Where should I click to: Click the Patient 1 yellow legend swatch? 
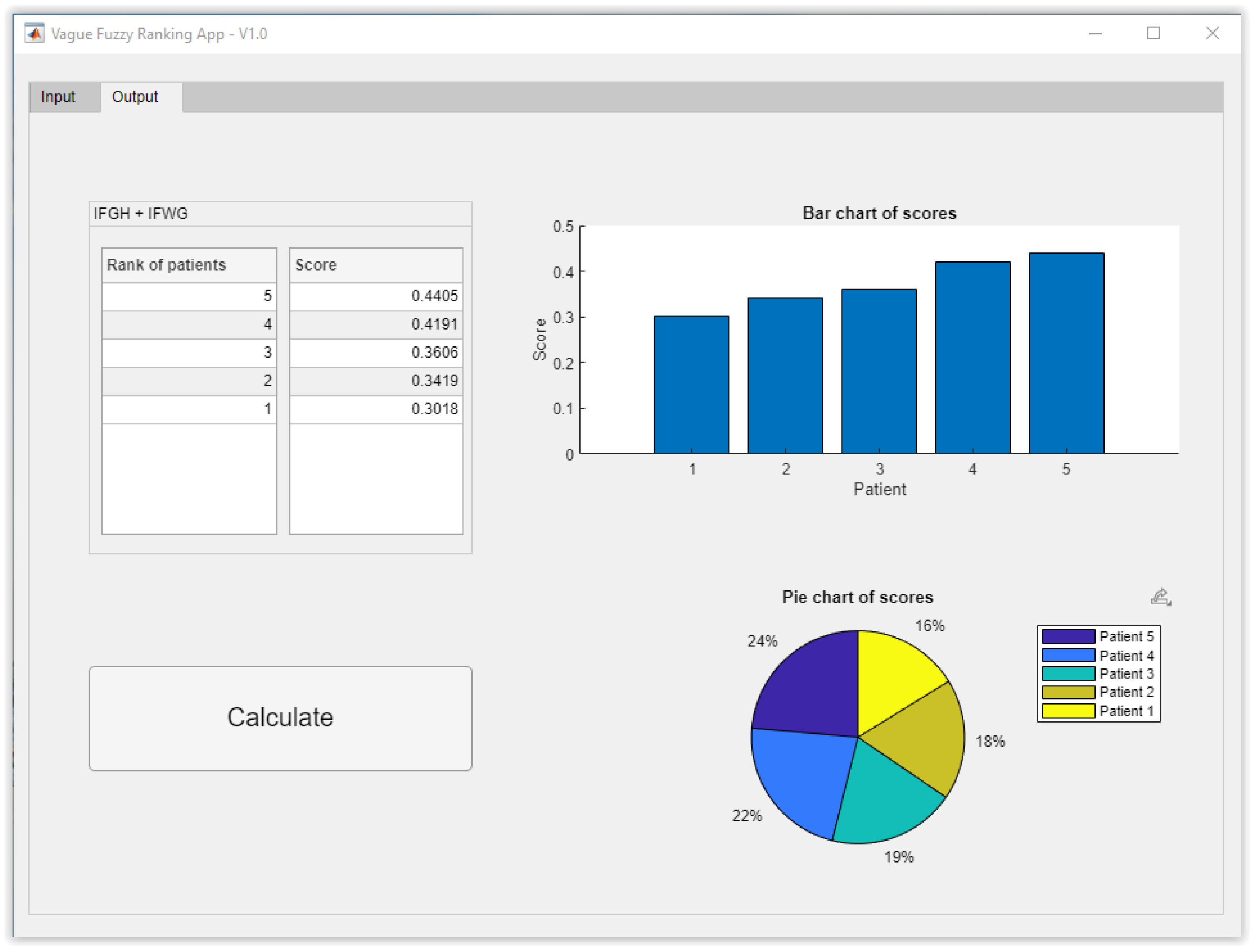tap(1068, 711)
